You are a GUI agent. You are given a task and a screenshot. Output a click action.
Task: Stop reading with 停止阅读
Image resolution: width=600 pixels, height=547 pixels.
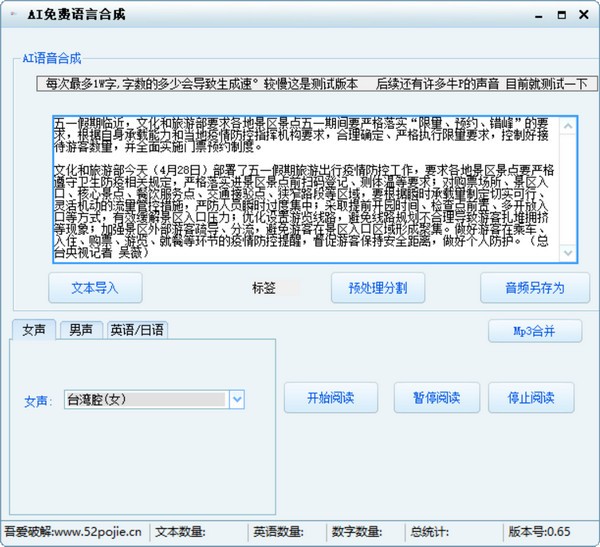tap(531, 398)
